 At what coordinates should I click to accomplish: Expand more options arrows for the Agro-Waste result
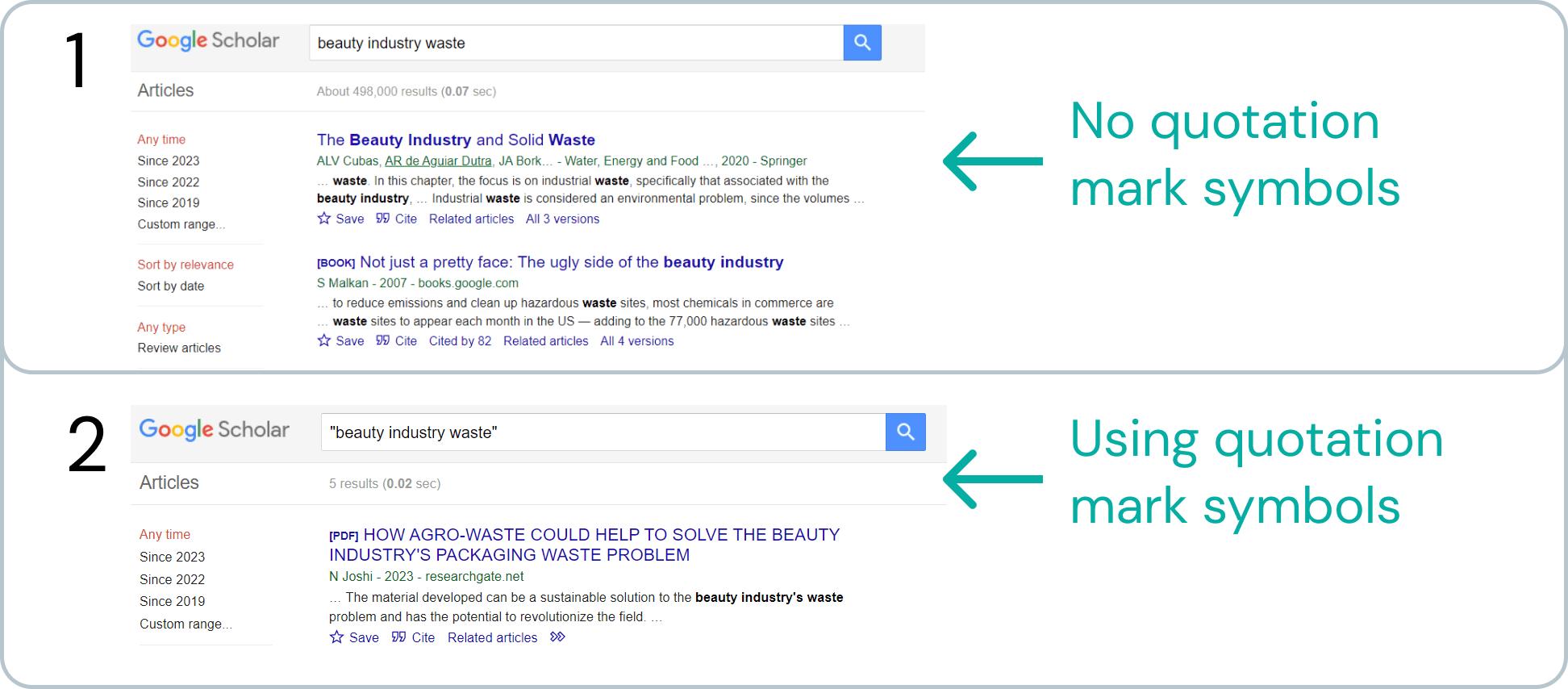click(557, 637)
